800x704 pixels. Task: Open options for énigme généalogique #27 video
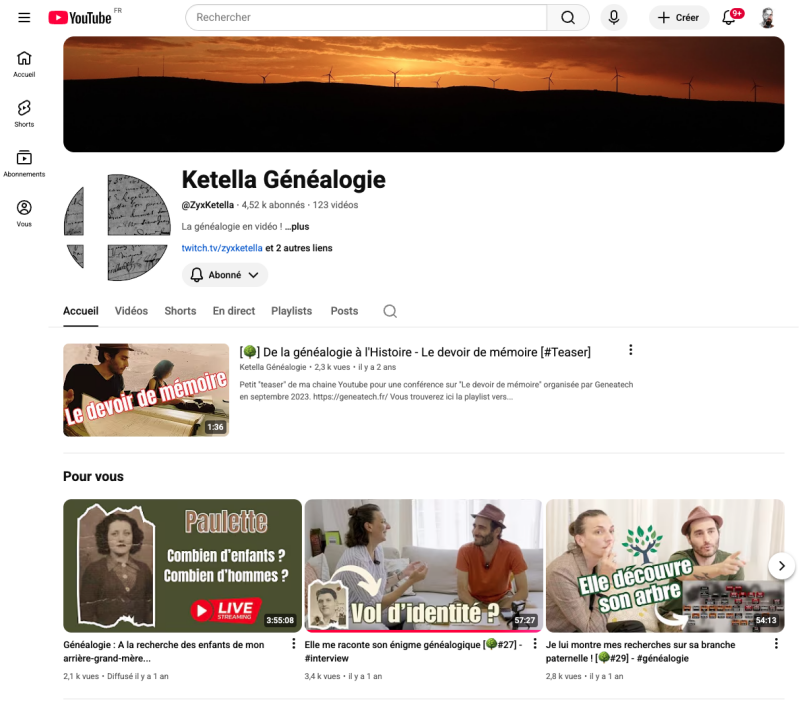[x=535, y=644]
